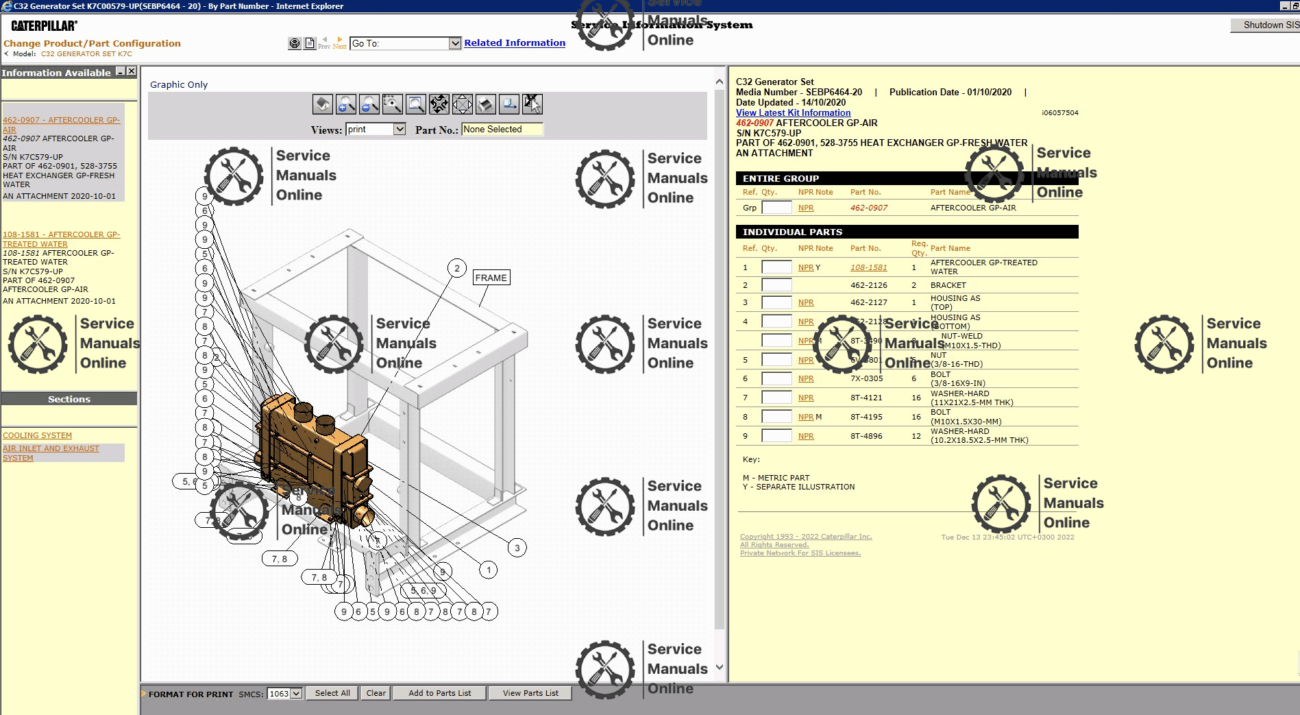Click the printer icon in graphic toolbar

[x=485, y=104]
